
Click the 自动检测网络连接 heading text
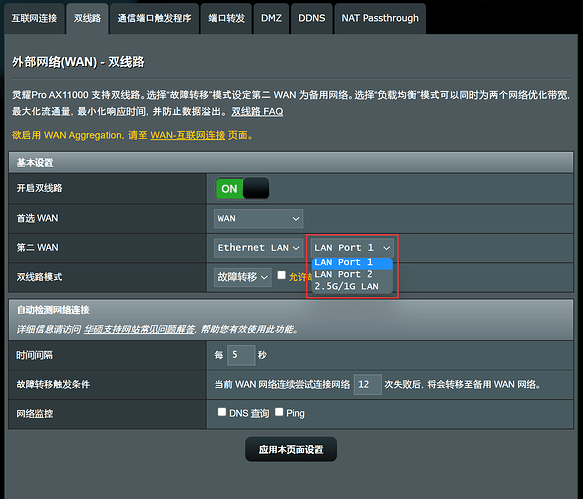click(x=53, y=310)
